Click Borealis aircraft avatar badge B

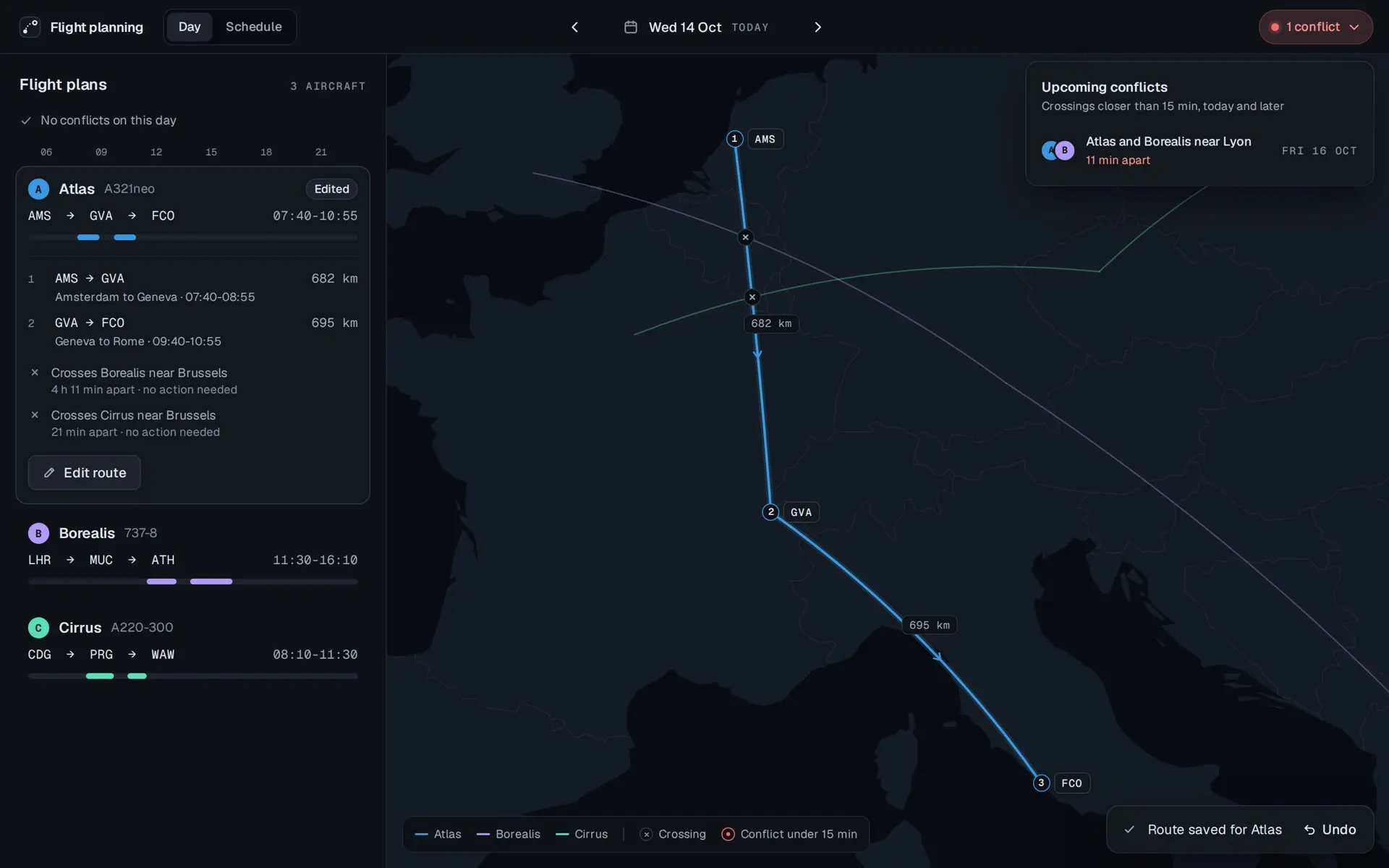tap(38, 533)
